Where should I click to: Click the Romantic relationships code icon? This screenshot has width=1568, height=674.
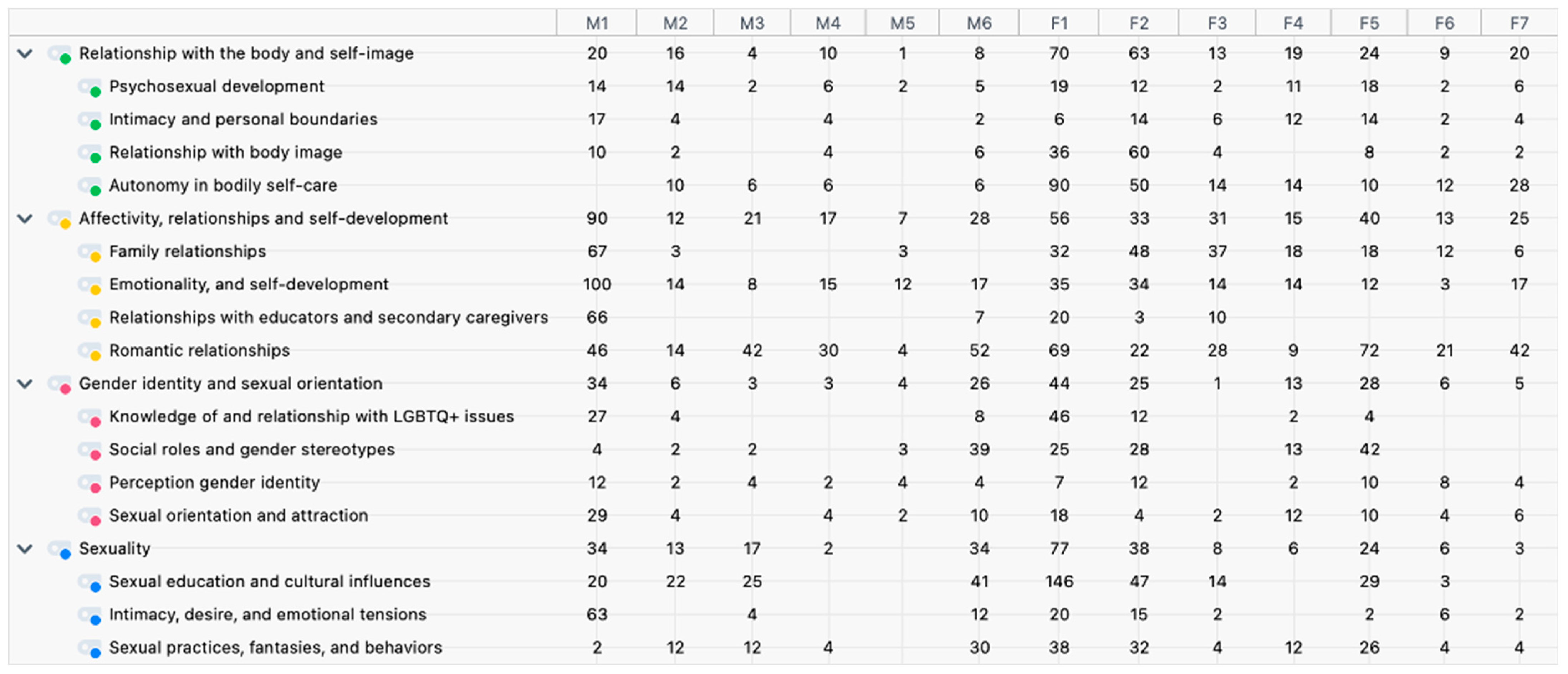click(x=90, y=351)
